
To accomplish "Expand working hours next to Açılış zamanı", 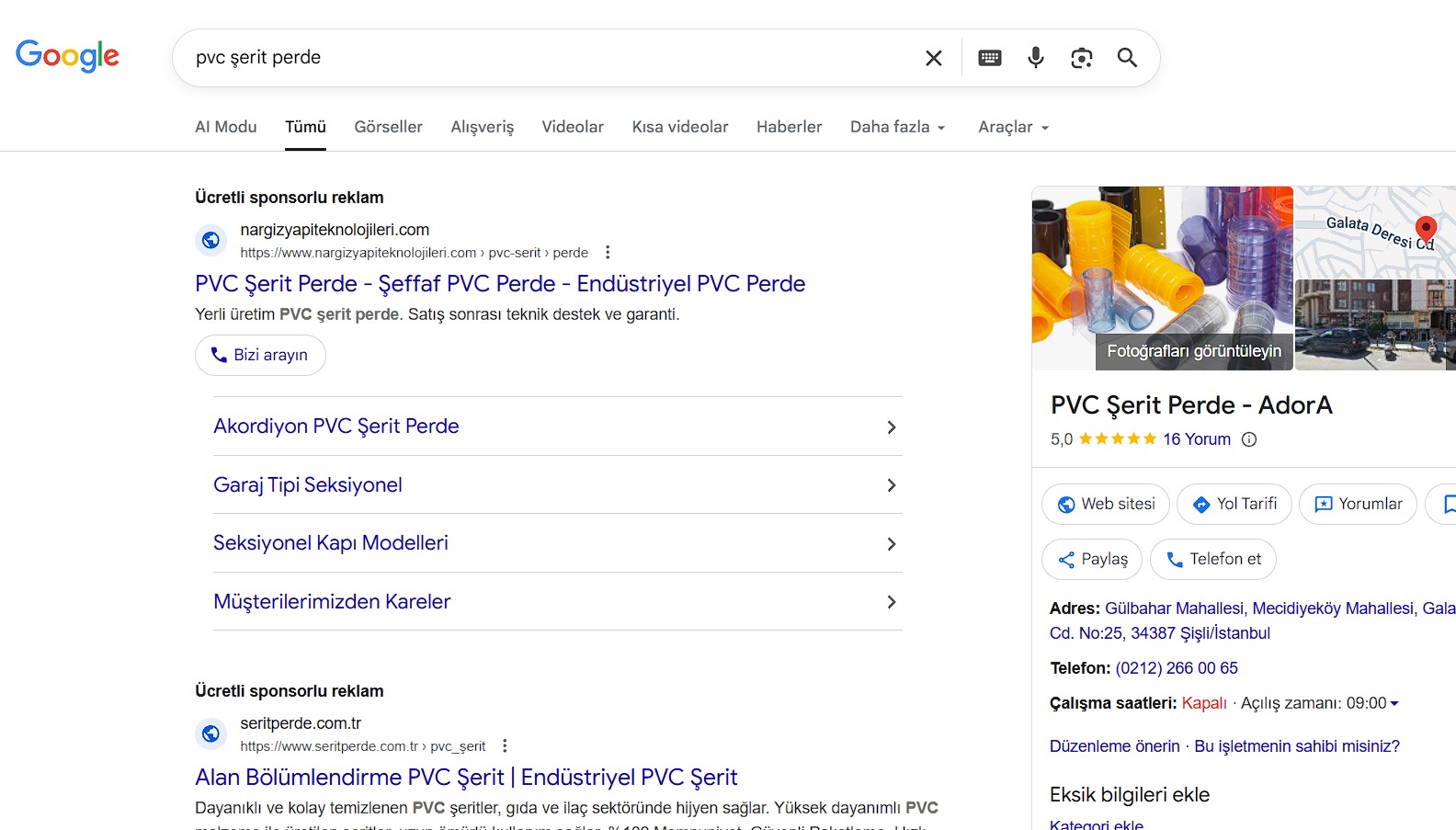I will coord(1394,703).
